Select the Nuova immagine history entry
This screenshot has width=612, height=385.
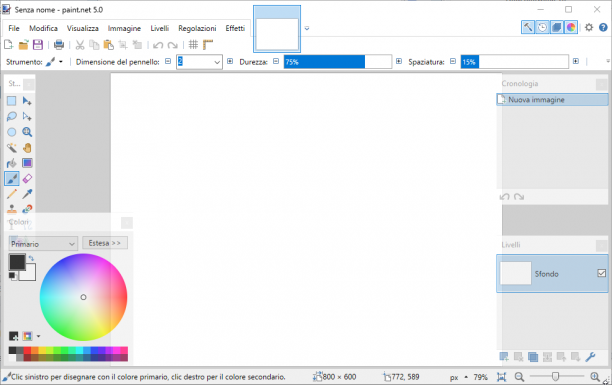[552, 100]
